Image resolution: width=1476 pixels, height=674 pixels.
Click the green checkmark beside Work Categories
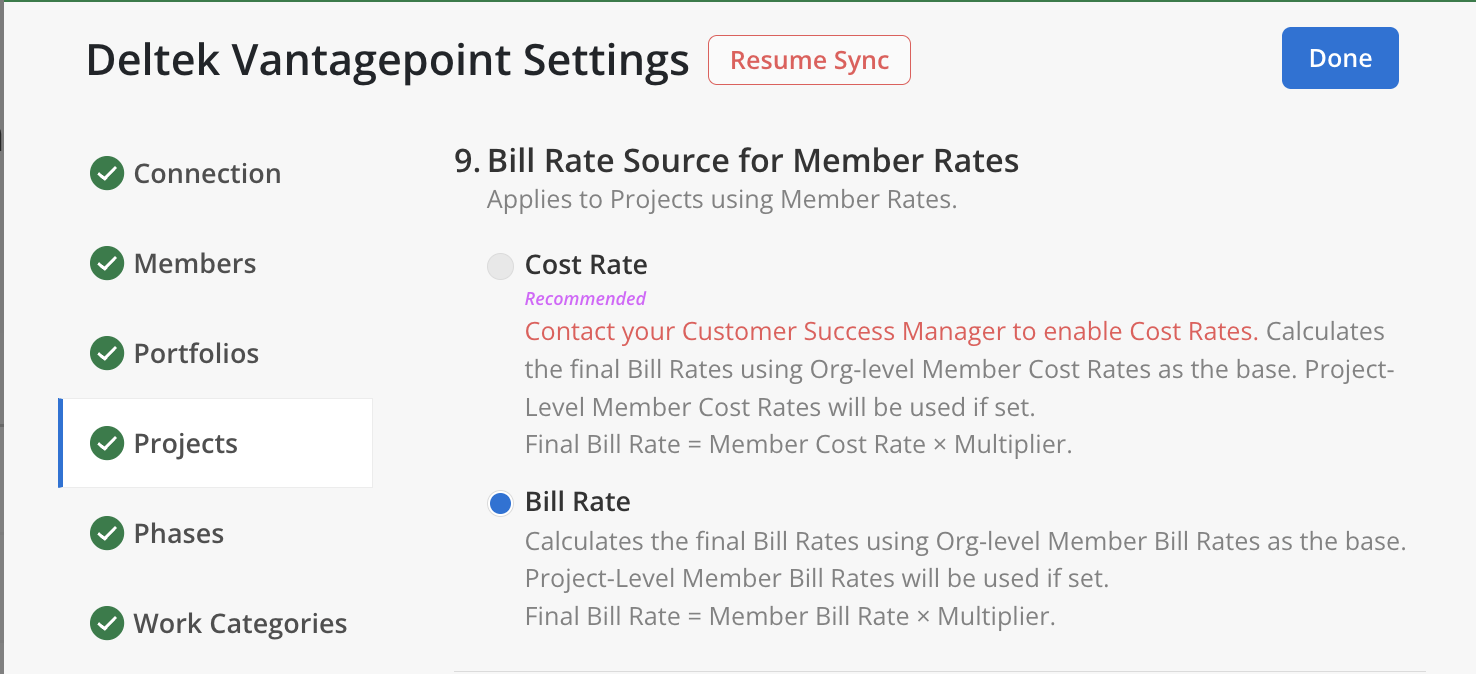[x=107, y=623]
